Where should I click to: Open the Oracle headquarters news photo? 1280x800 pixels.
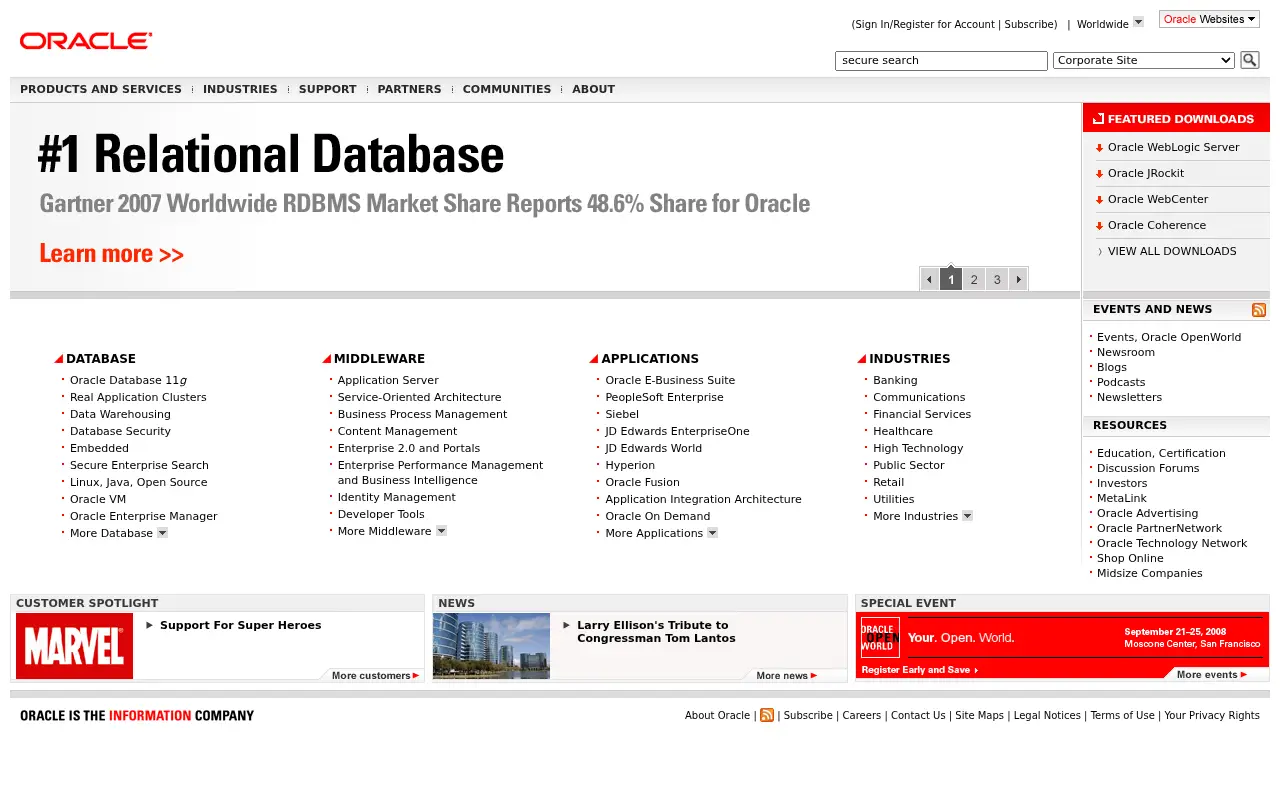pos(491,646)
